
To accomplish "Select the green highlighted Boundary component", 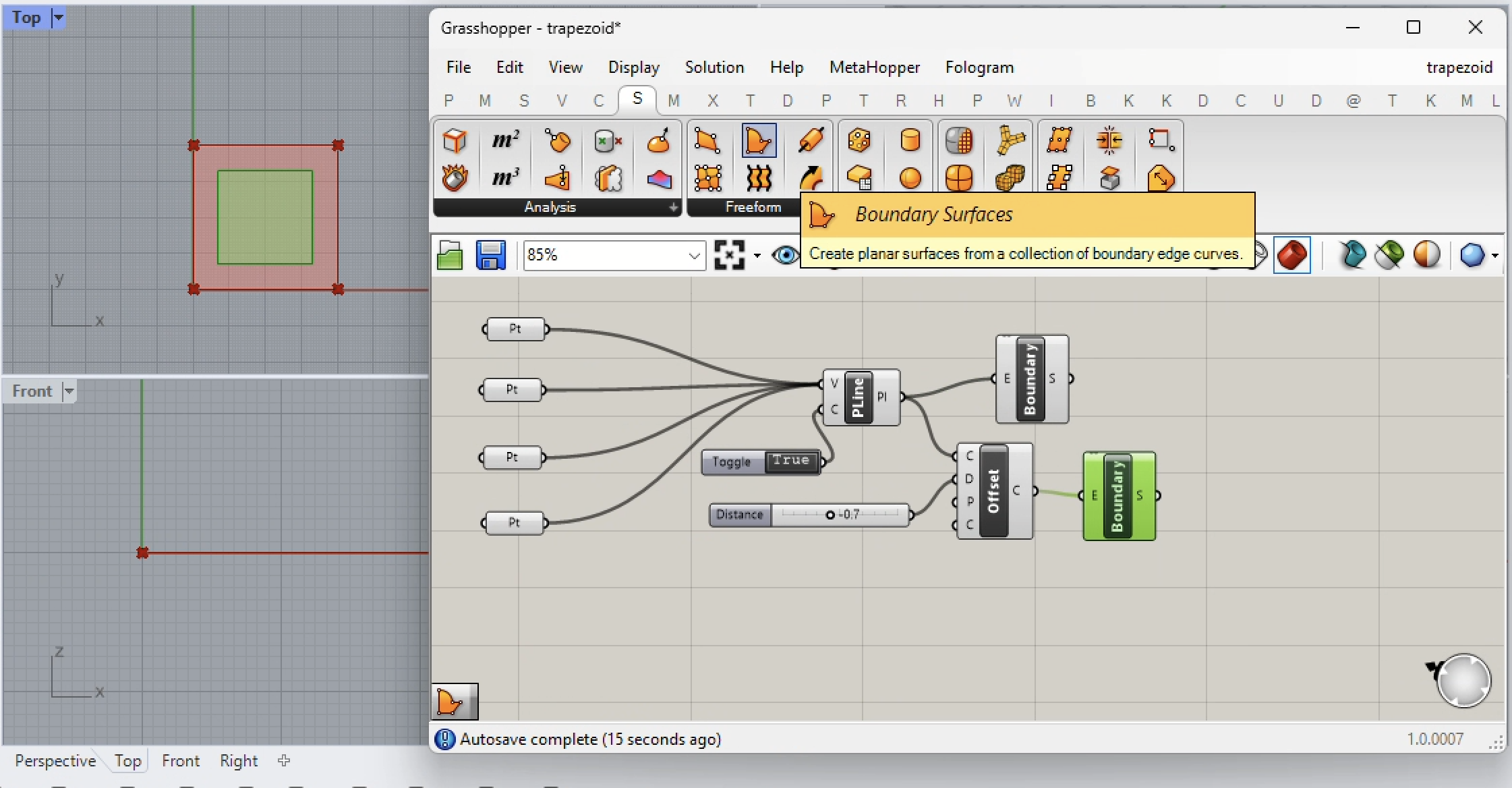I will point(1119,496).
